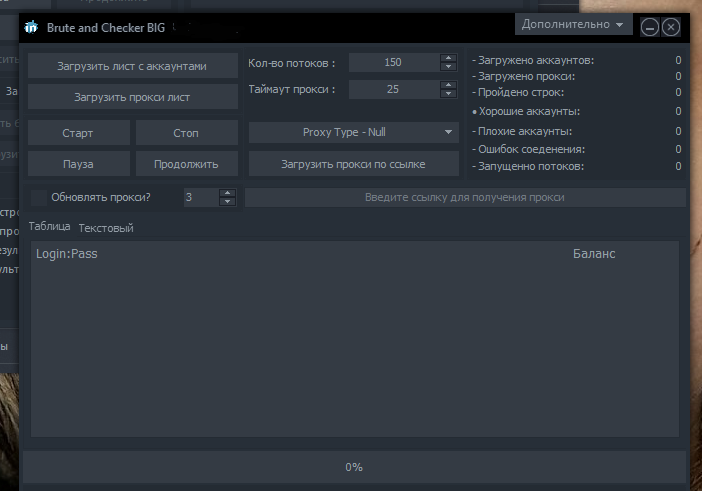Focus the proxy link input field

(x=465, y=197)
